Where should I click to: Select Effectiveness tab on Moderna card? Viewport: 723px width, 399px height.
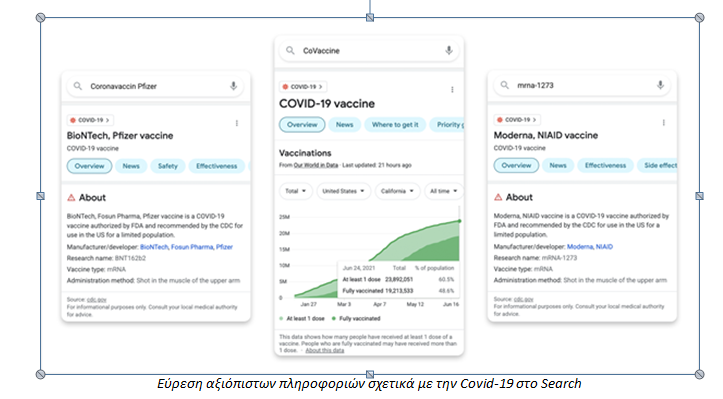[x=605, y=165]
